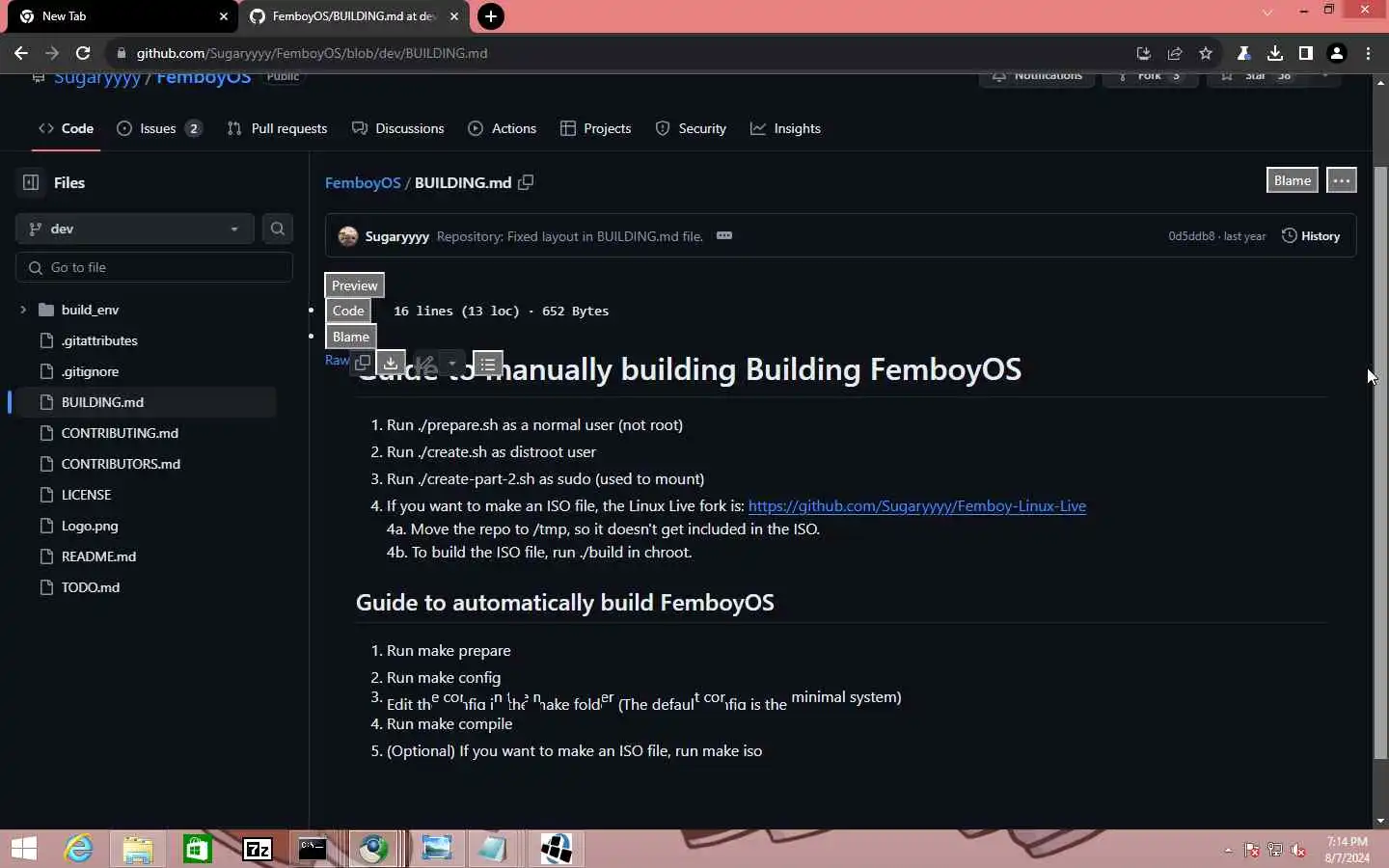This screenshot has width=1389, height=868.
Task: Open the Security tab
Action: [x=691, y=128]
